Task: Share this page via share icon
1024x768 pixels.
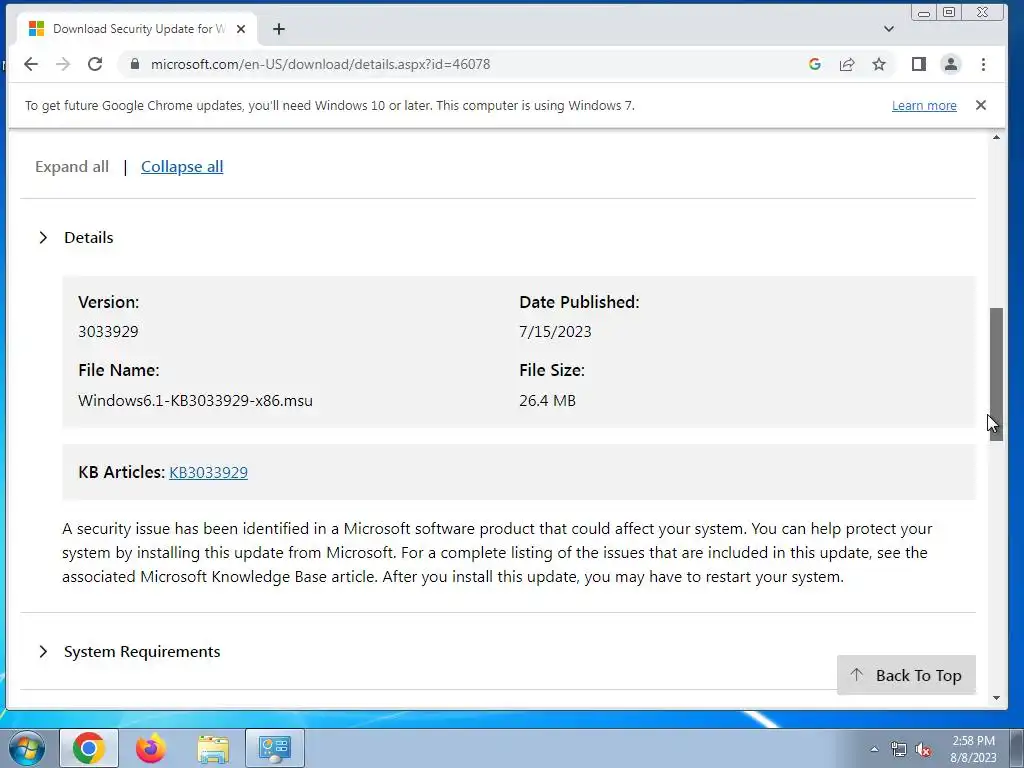Action: point(847,64)
